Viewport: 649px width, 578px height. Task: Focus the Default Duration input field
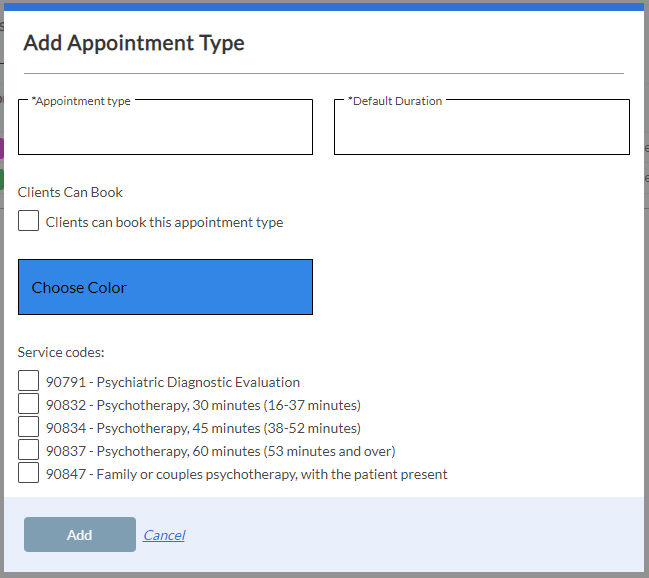pos(481,129)
